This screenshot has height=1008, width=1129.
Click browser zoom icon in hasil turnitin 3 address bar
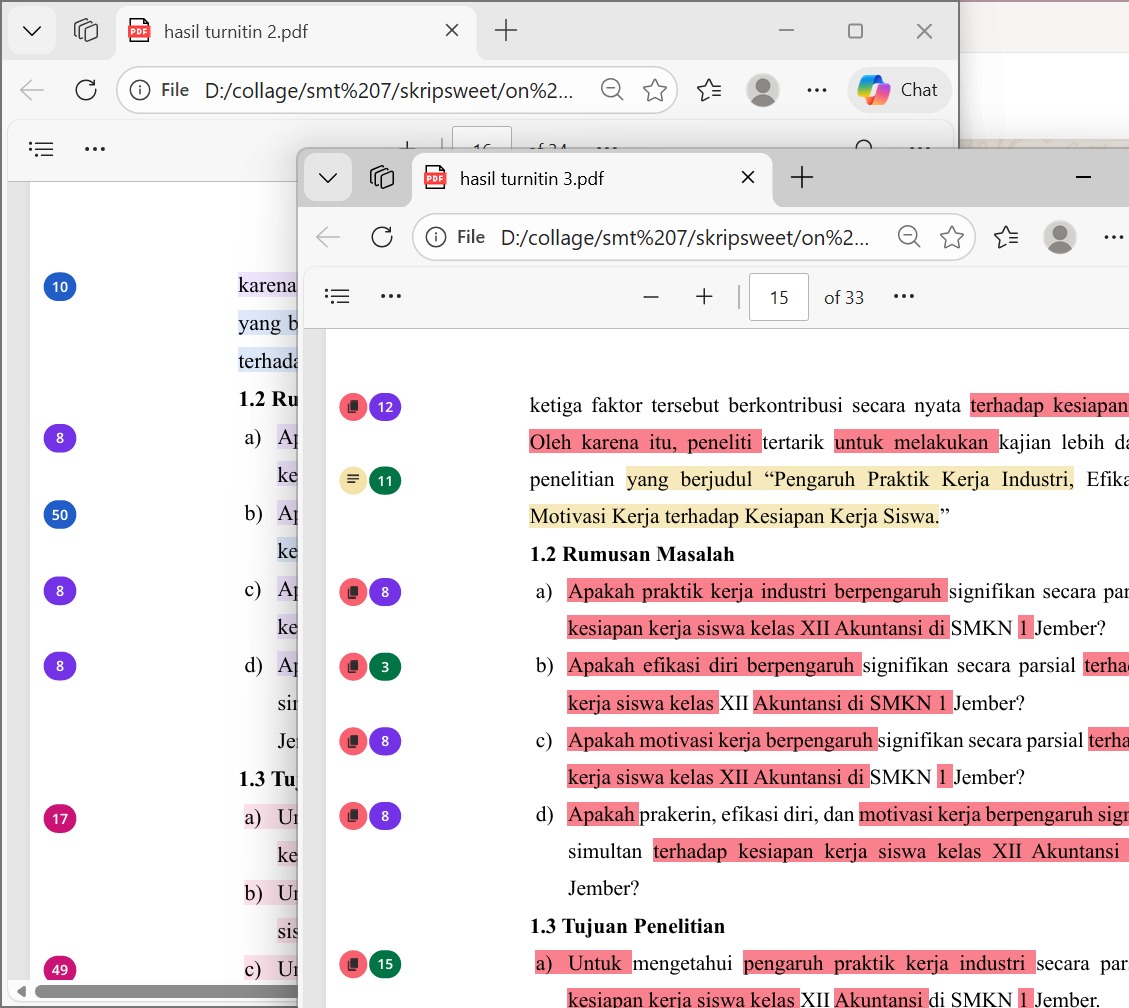[909, 236]
